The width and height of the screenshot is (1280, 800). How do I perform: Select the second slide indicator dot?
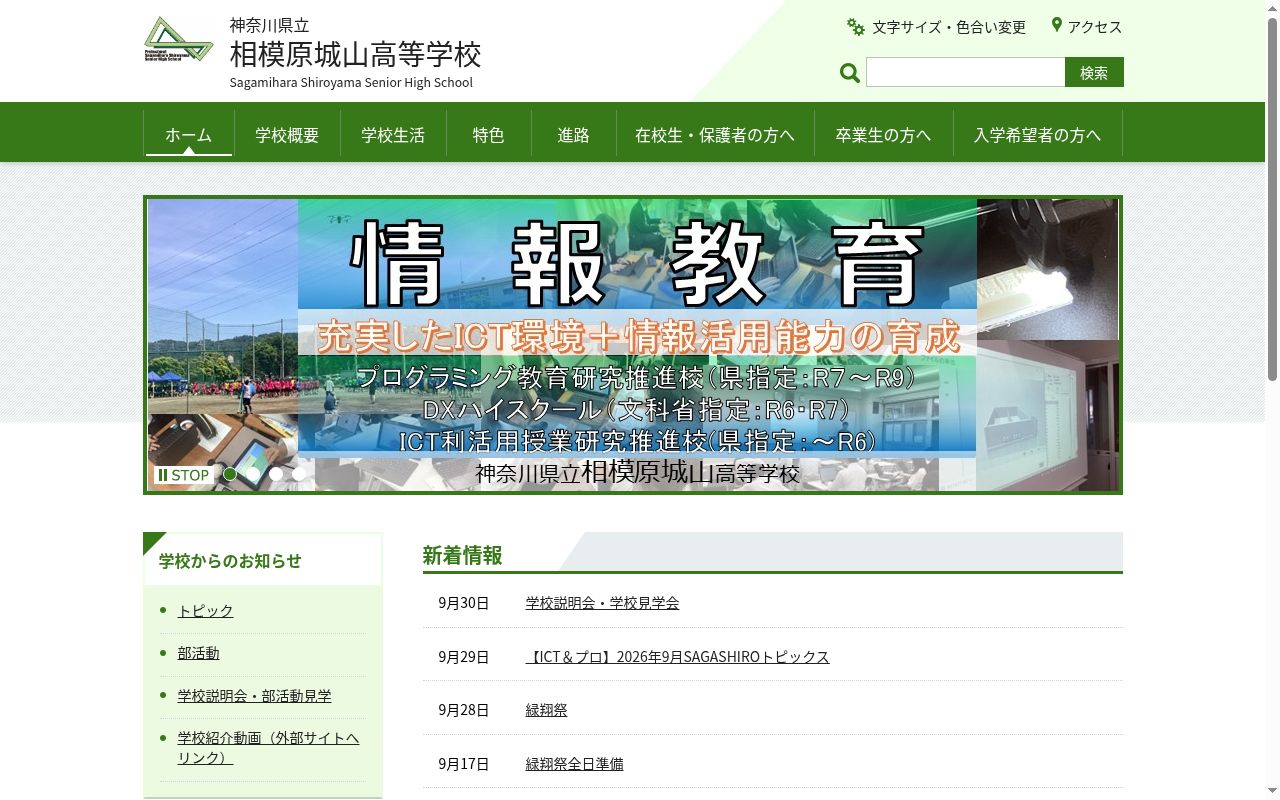(253, 474)
